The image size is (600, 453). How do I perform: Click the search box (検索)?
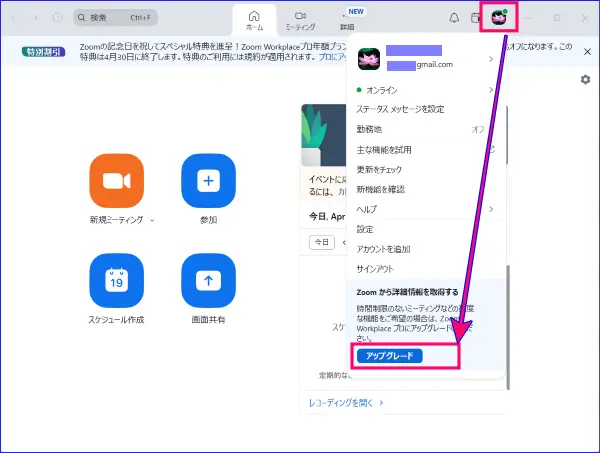(x=115, y=18)
